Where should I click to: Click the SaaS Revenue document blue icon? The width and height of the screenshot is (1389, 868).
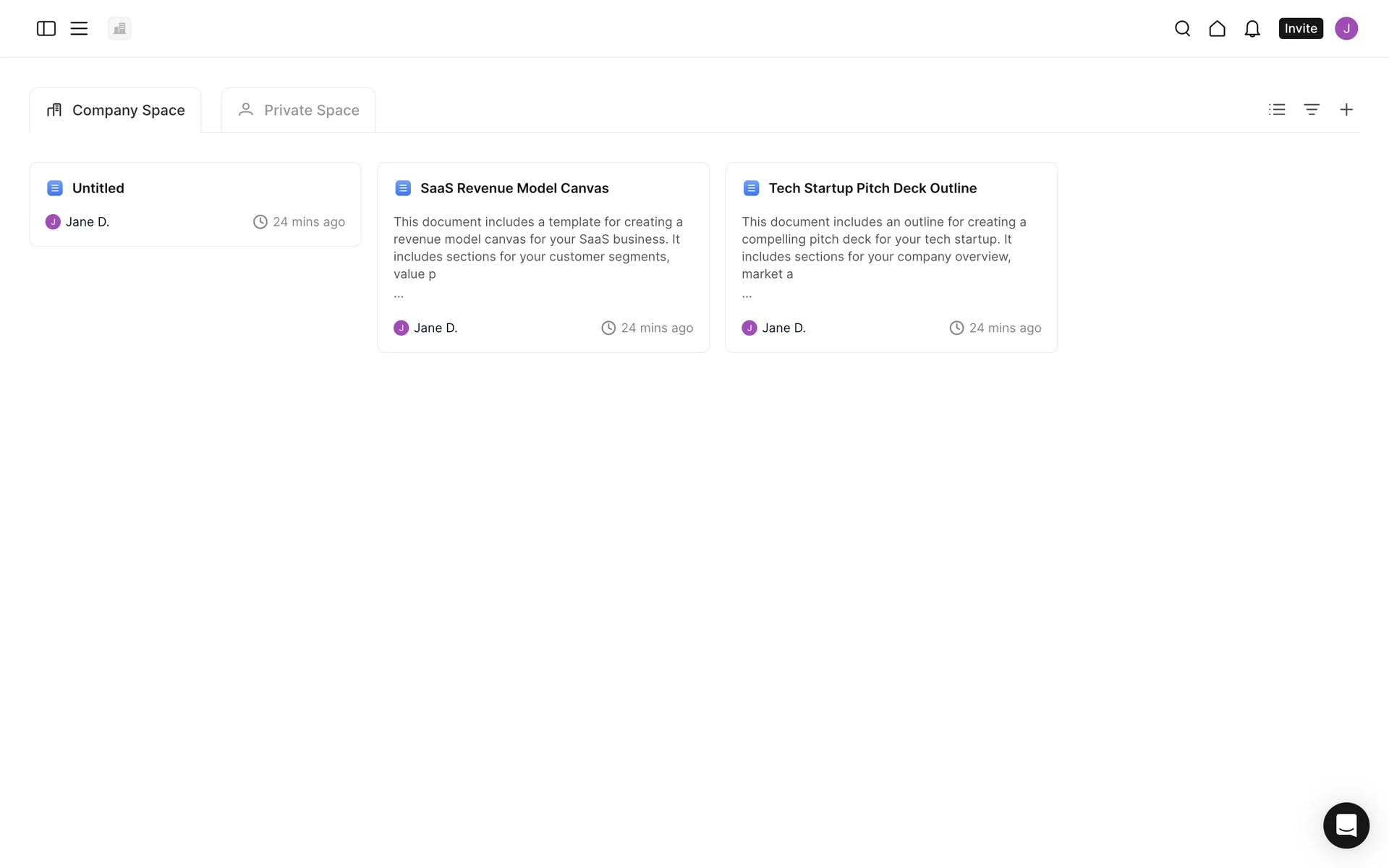coord(403,188)
